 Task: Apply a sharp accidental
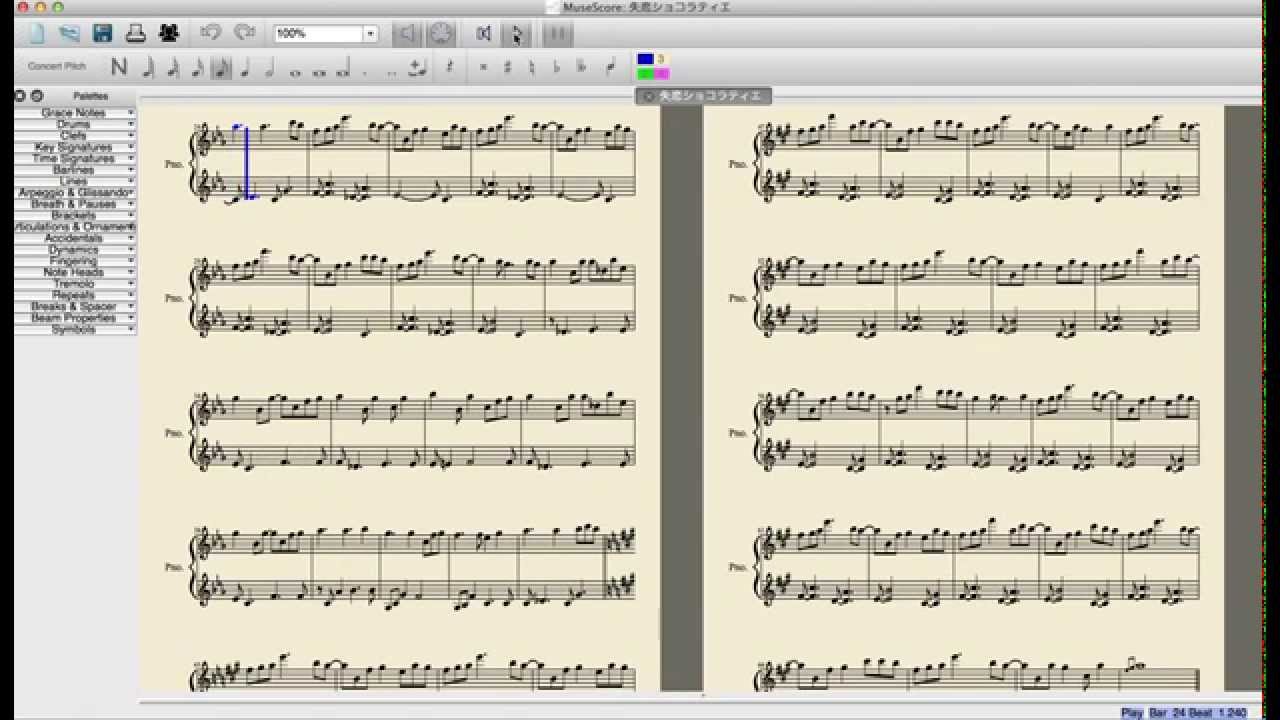click(x=508, y=68)
